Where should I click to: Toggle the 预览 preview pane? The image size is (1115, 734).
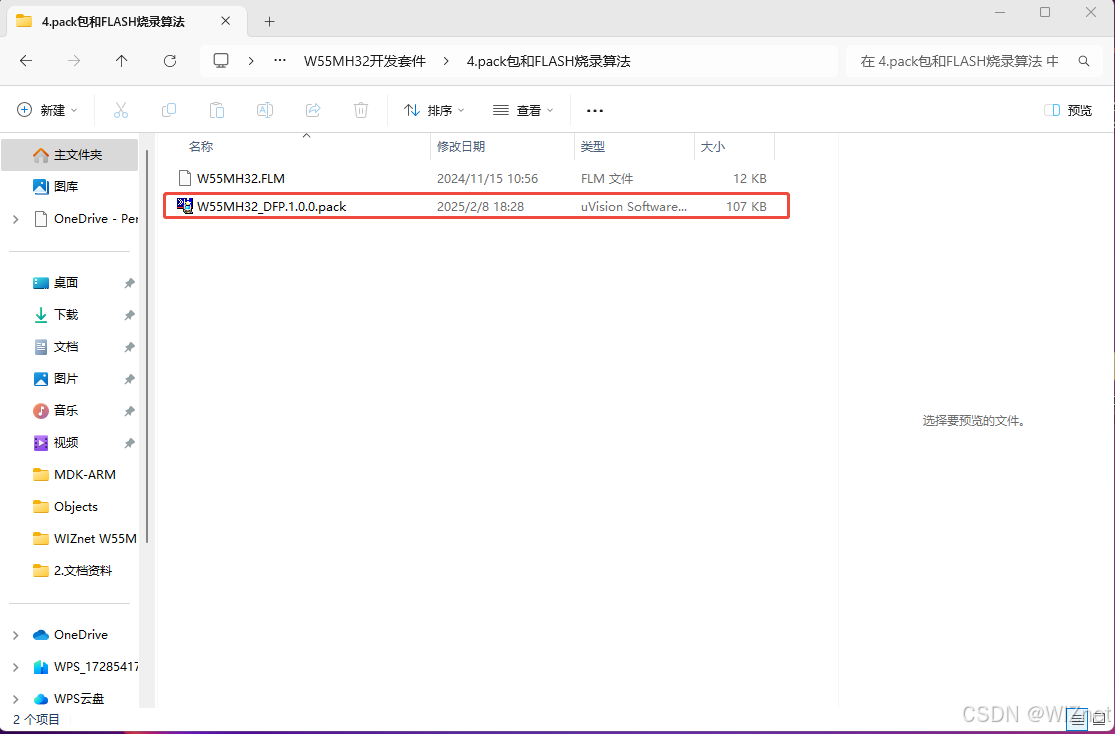1068,110
